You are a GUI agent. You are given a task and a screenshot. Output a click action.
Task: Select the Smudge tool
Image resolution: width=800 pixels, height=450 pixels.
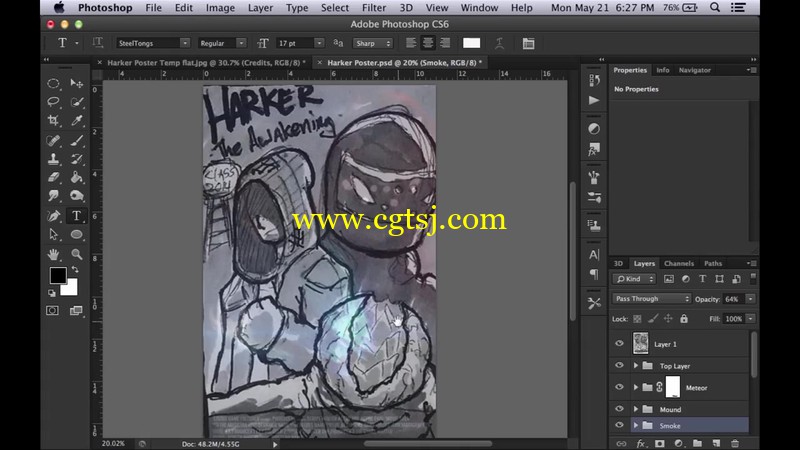pyautogui.click(x=54, y=195)
